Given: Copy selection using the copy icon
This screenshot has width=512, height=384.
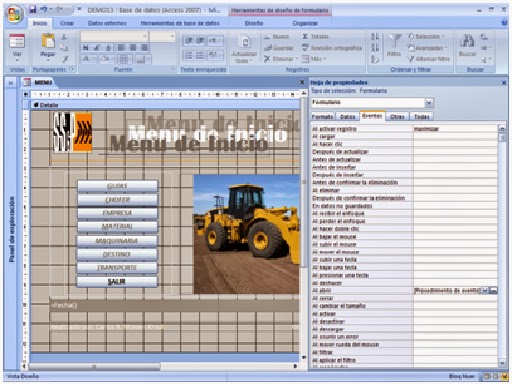Looking at the screenshot, I should point(64,48).
